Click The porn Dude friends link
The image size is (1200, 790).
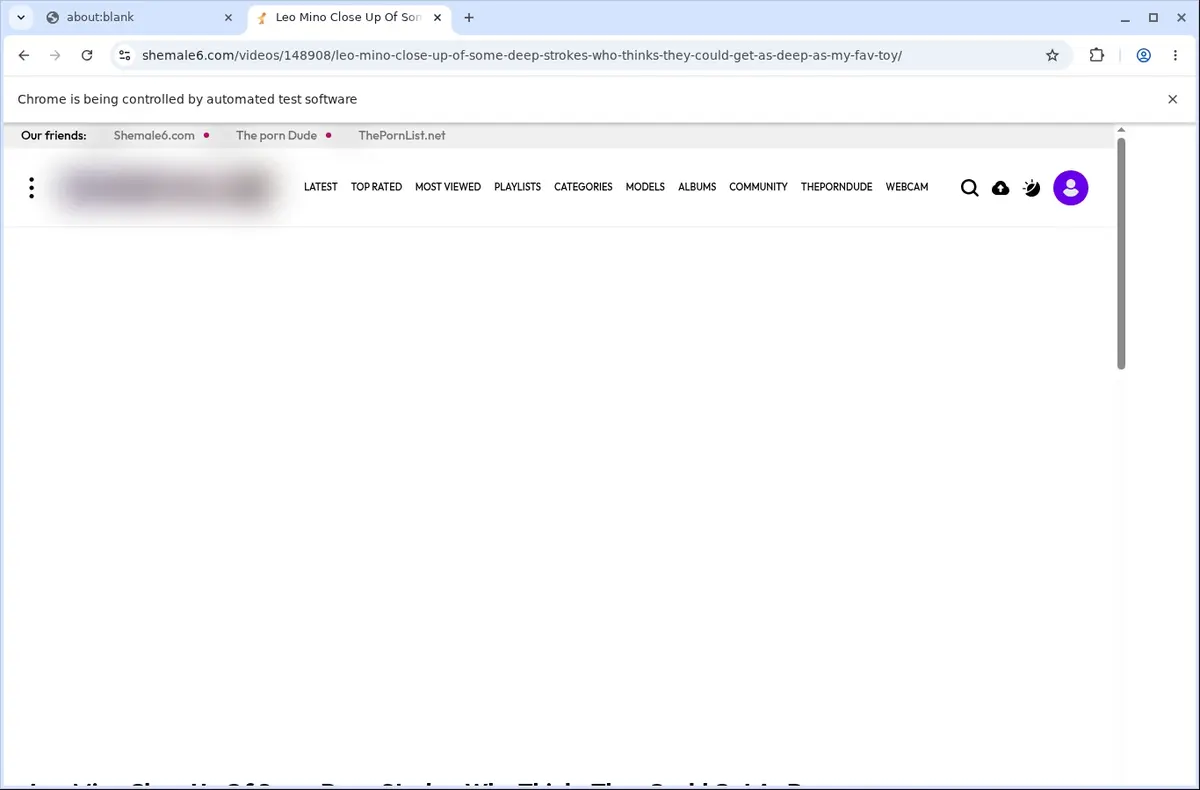[x=276, y=135]
